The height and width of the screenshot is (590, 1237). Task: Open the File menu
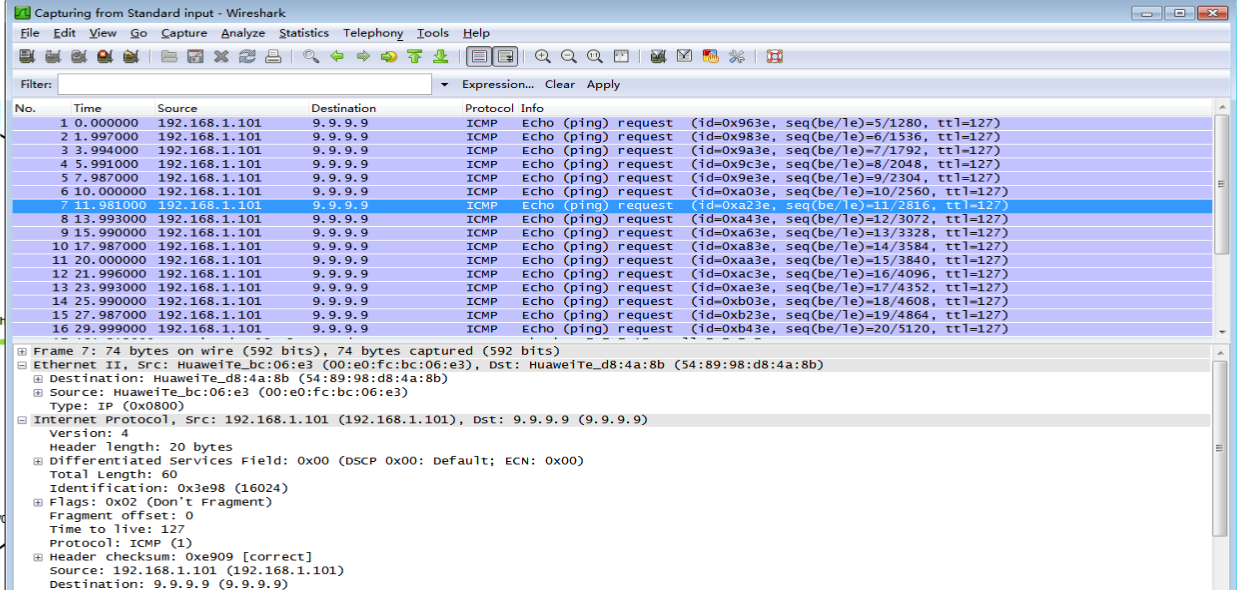[30, 33]
